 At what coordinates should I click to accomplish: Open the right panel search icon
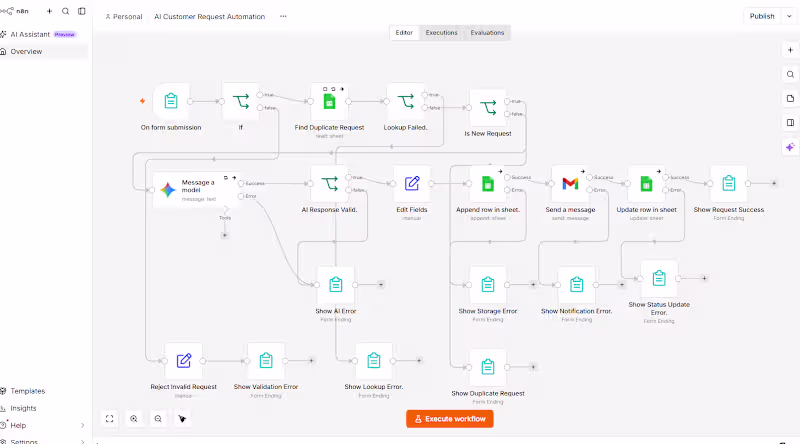(790, 75)
